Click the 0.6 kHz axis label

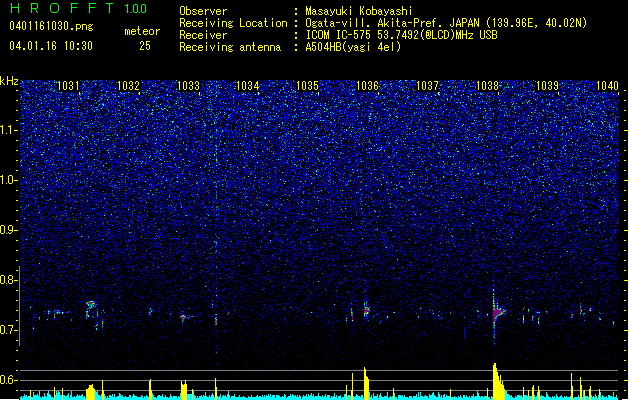pyautogui.click(x=9, y=380)
